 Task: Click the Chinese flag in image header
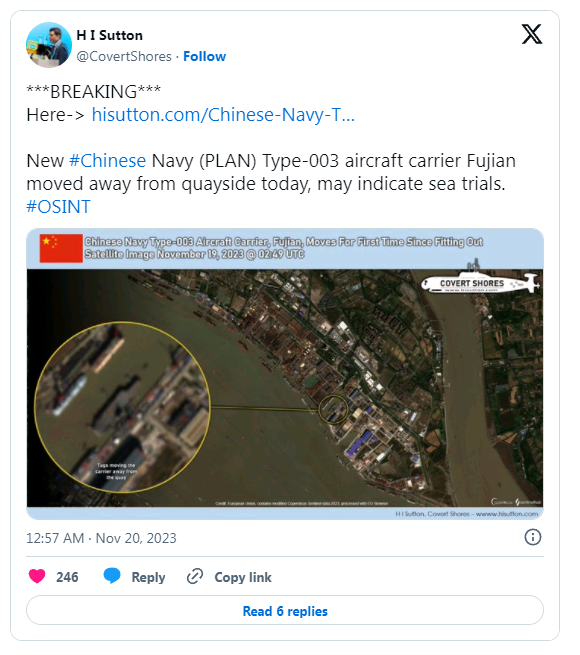point(61,248)
